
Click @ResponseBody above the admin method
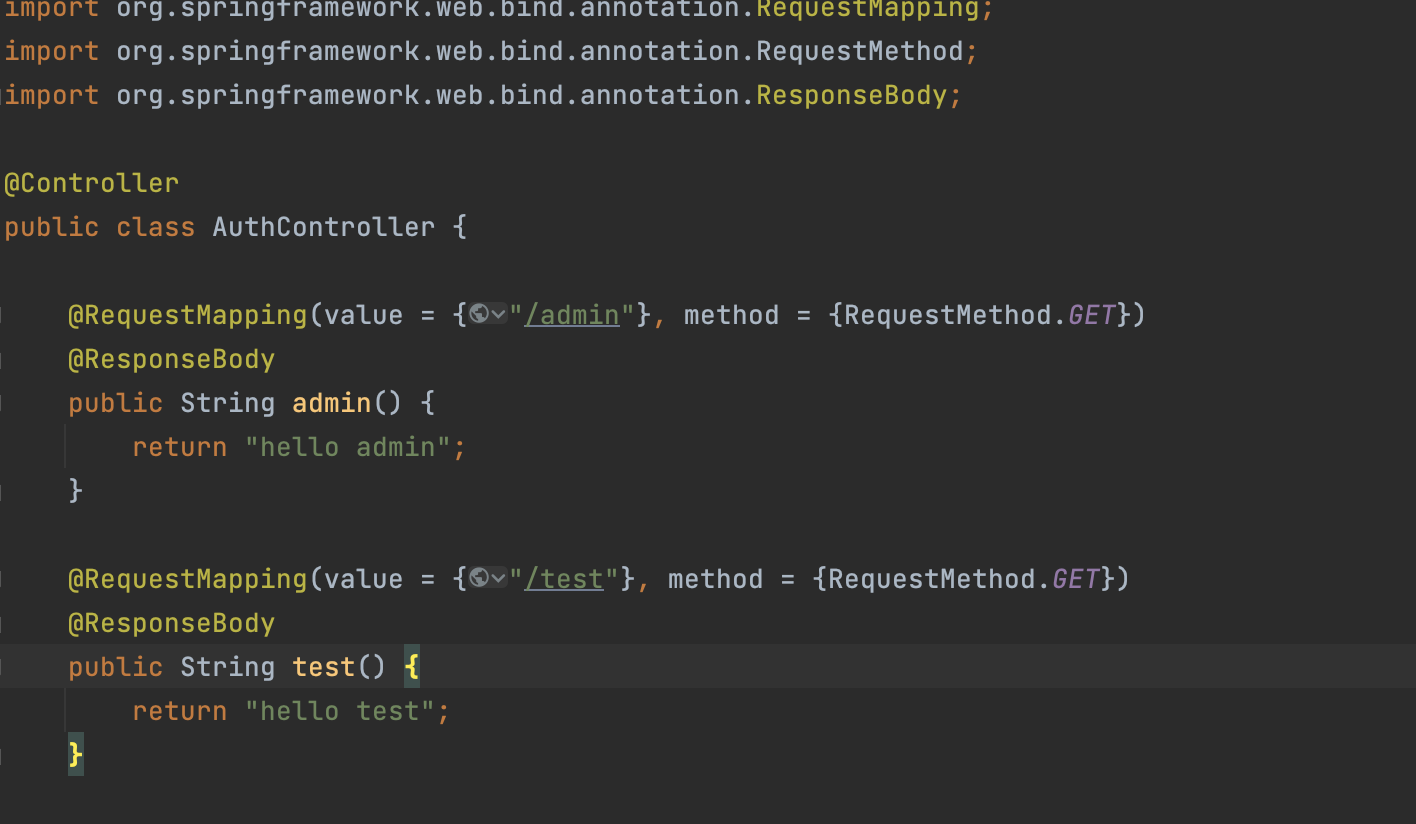[171, 359]
